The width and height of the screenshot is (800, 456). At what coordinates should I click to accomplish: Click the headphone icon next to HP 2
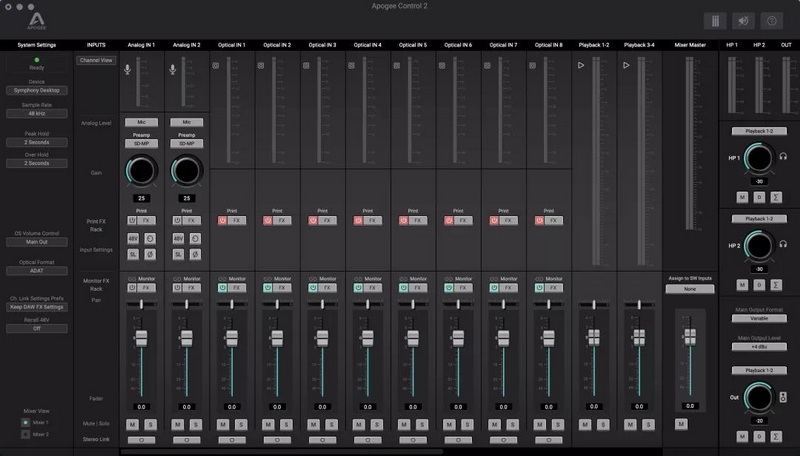tap(783, 244)
